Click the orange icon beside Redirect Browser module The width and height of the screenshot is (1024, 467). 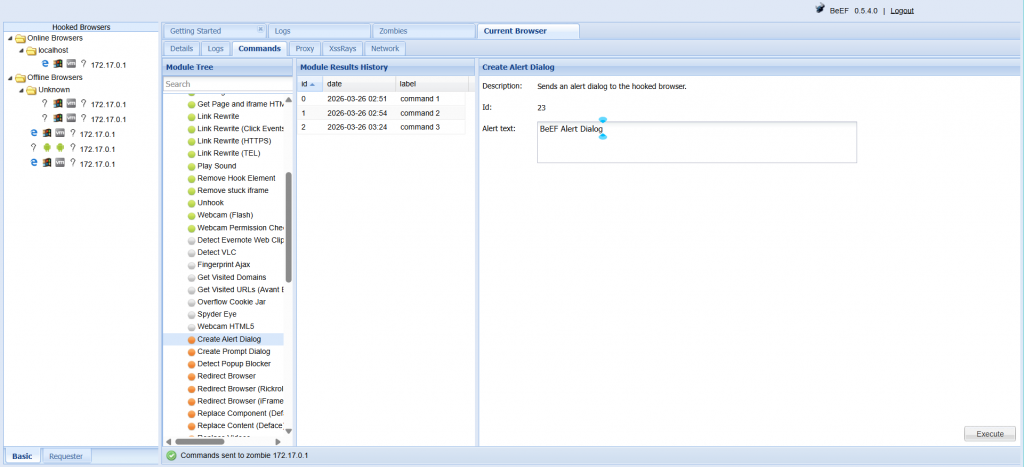191,377
